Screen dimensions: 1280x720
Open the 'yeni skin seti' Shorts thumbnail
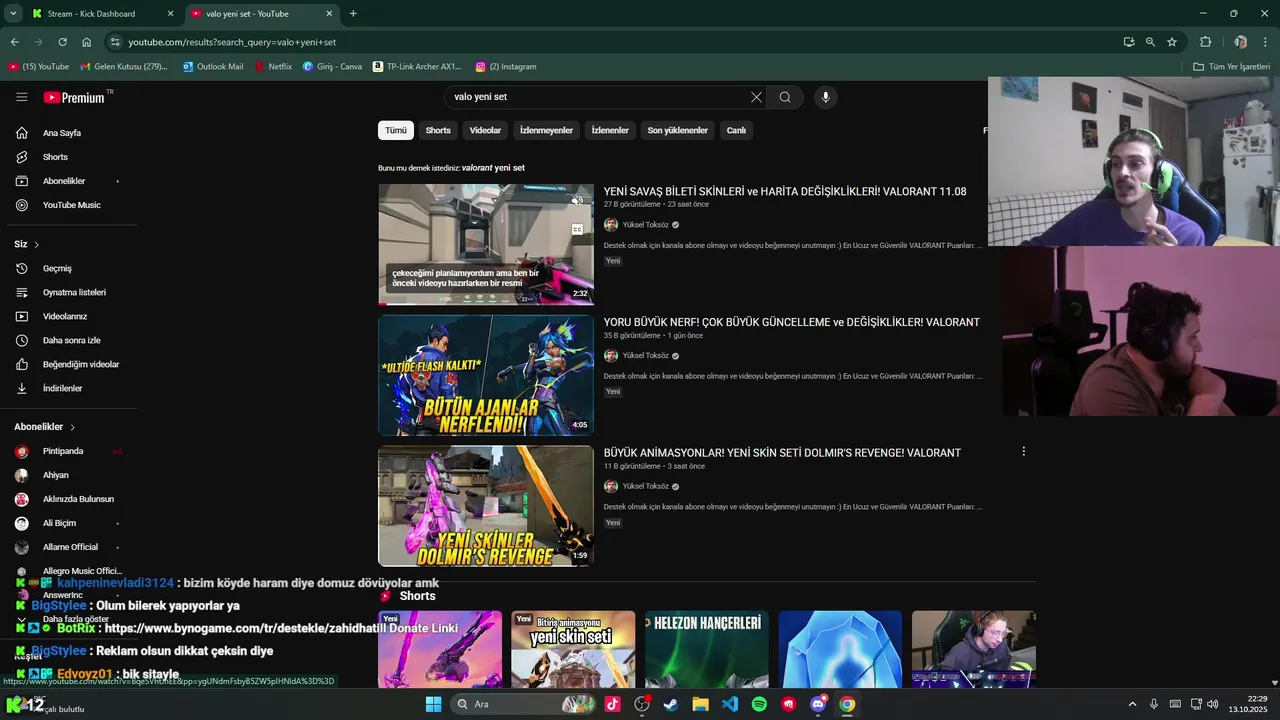573,649
